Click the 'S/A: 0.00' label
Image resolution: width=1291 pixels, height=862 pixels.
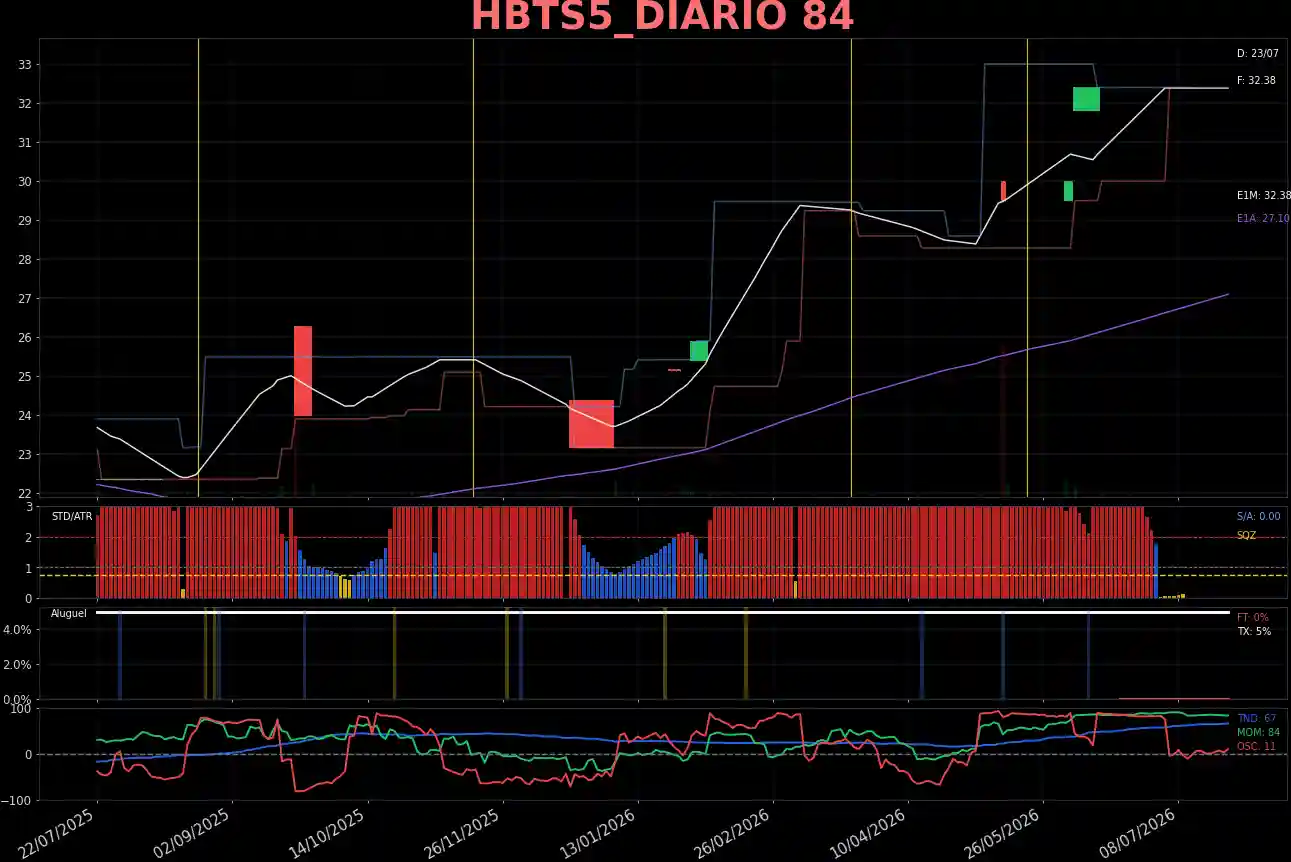[x=1258, y=516]
